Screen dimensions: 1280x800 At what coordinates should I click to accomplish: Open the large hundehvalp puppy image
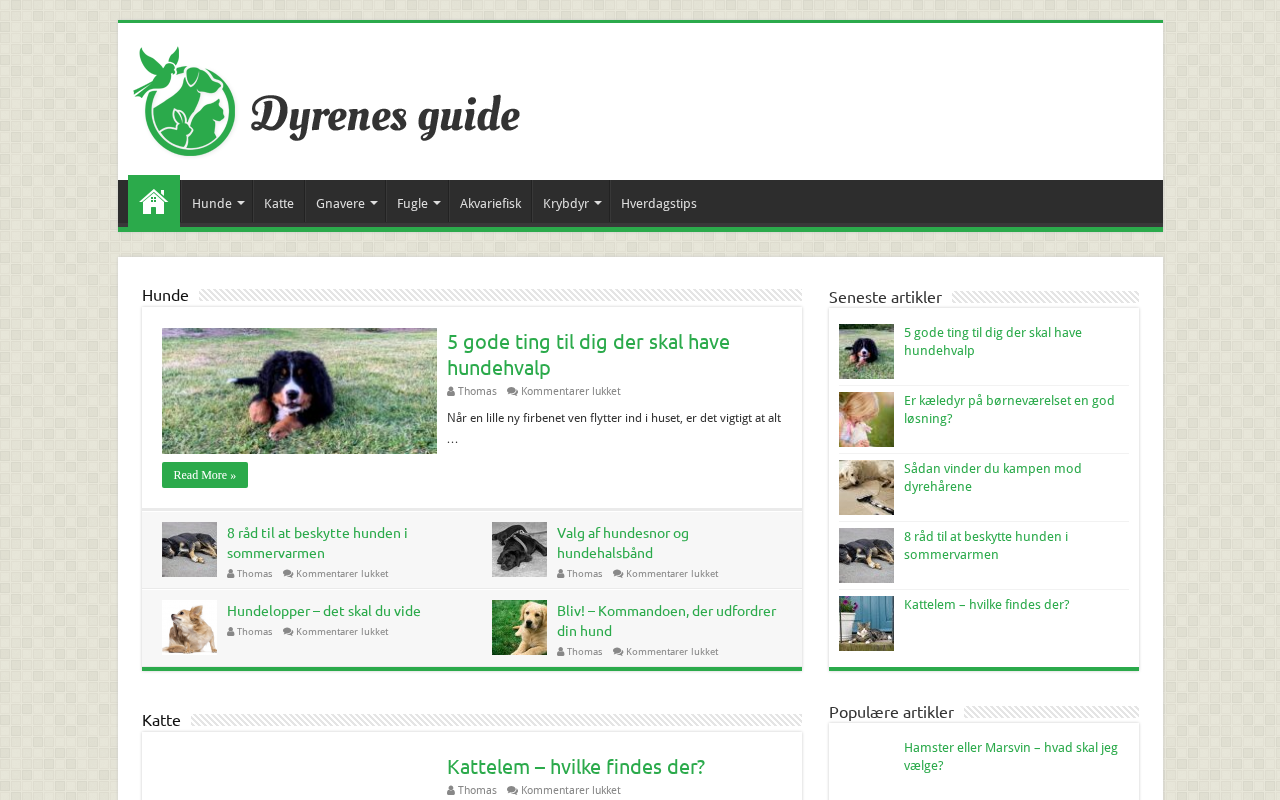pos(299,391)
